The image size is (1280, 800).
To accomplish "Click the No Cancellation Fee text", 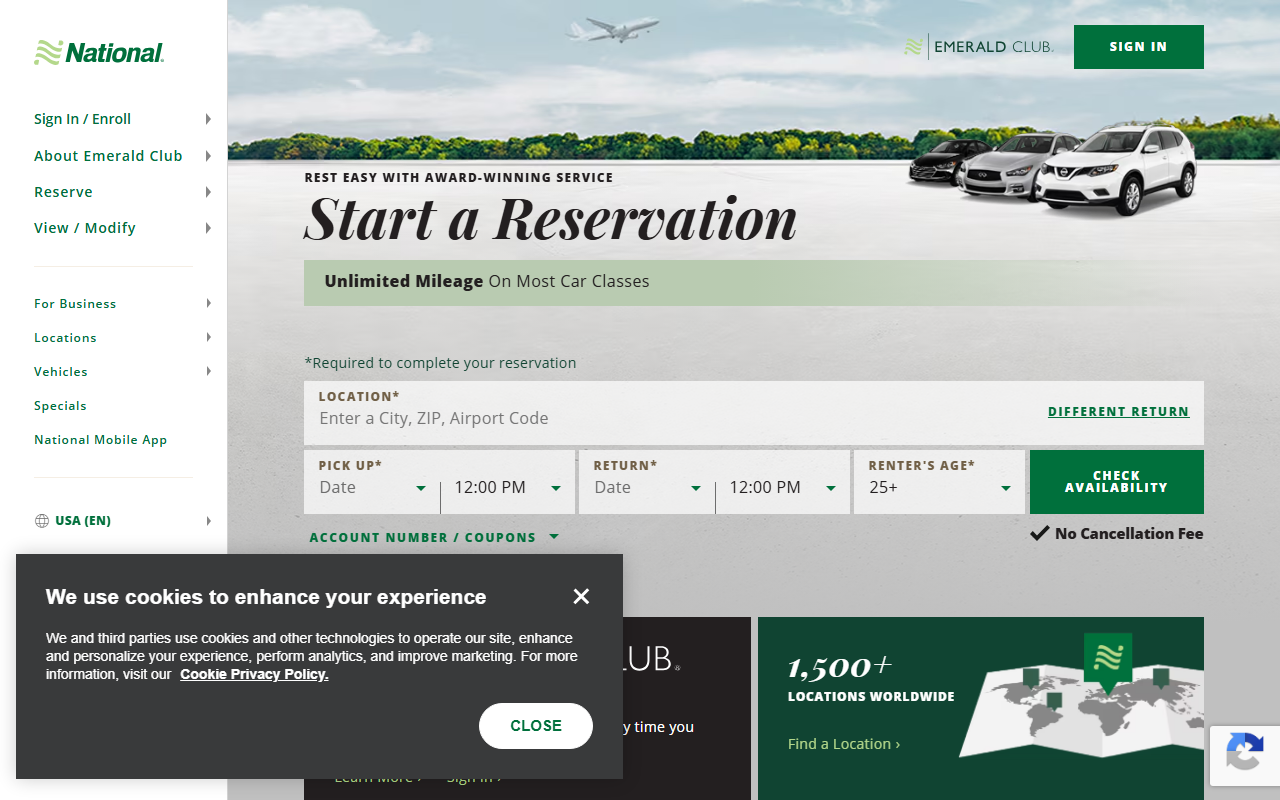I will pyautogui.click(x=1129, y=534).
